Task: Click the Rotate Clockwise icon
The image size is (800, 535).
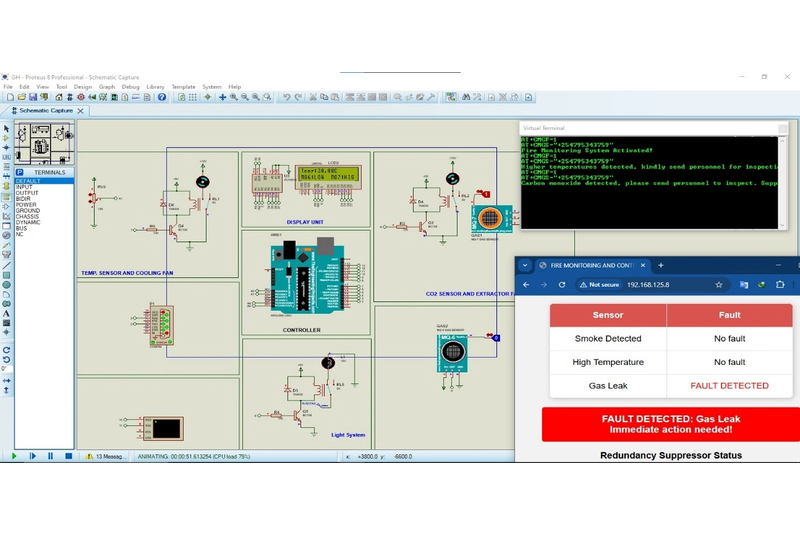Action: click(x=6, y=350)
